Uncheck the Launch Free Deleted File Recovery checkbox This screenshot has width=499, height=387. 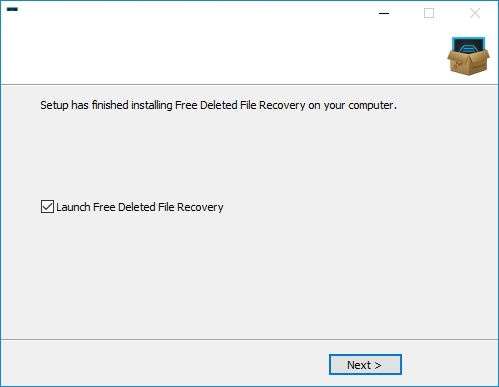[x=47, y=207]
